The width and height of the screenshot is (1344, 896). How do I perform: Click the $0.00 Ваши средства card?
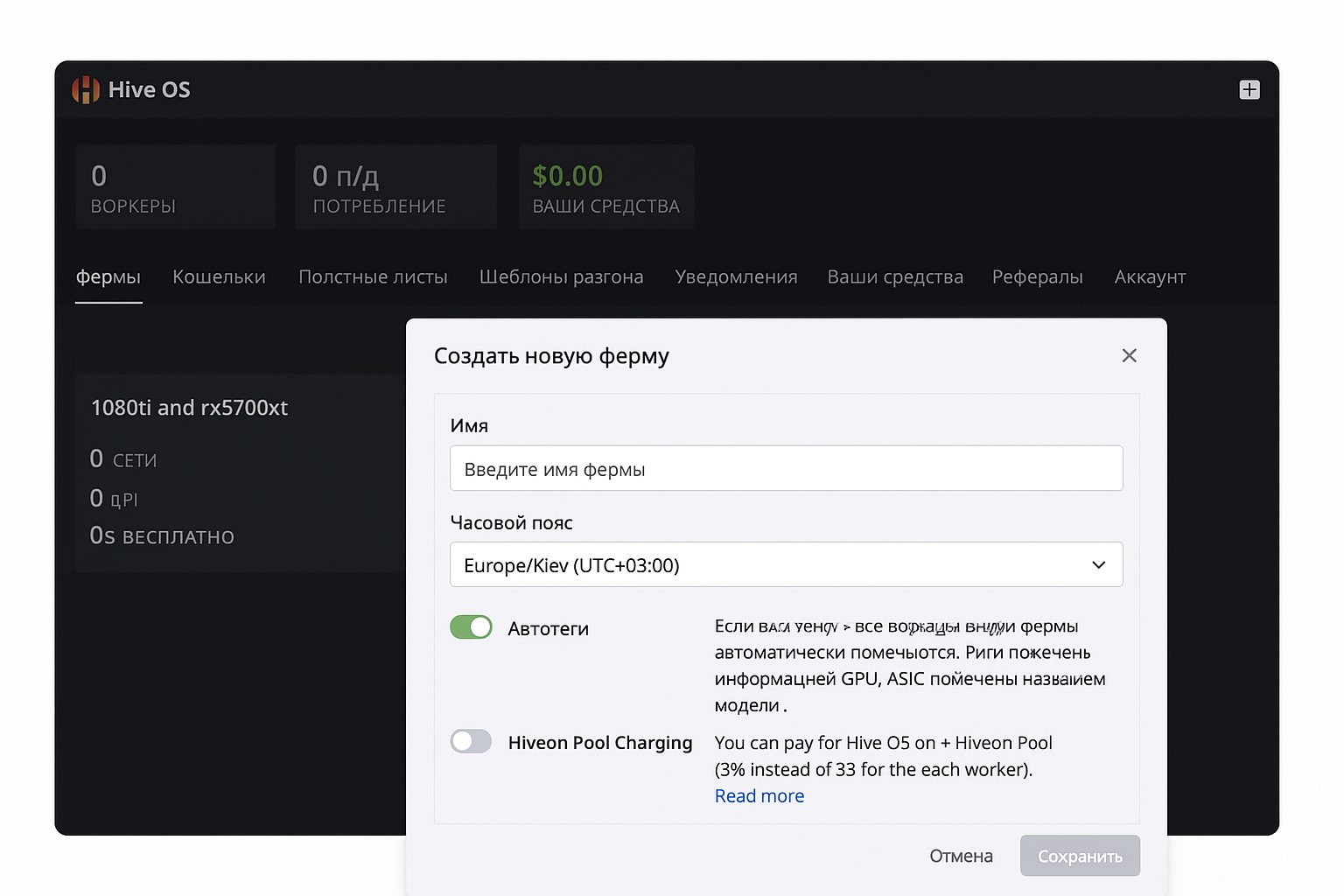pos(606,186)
